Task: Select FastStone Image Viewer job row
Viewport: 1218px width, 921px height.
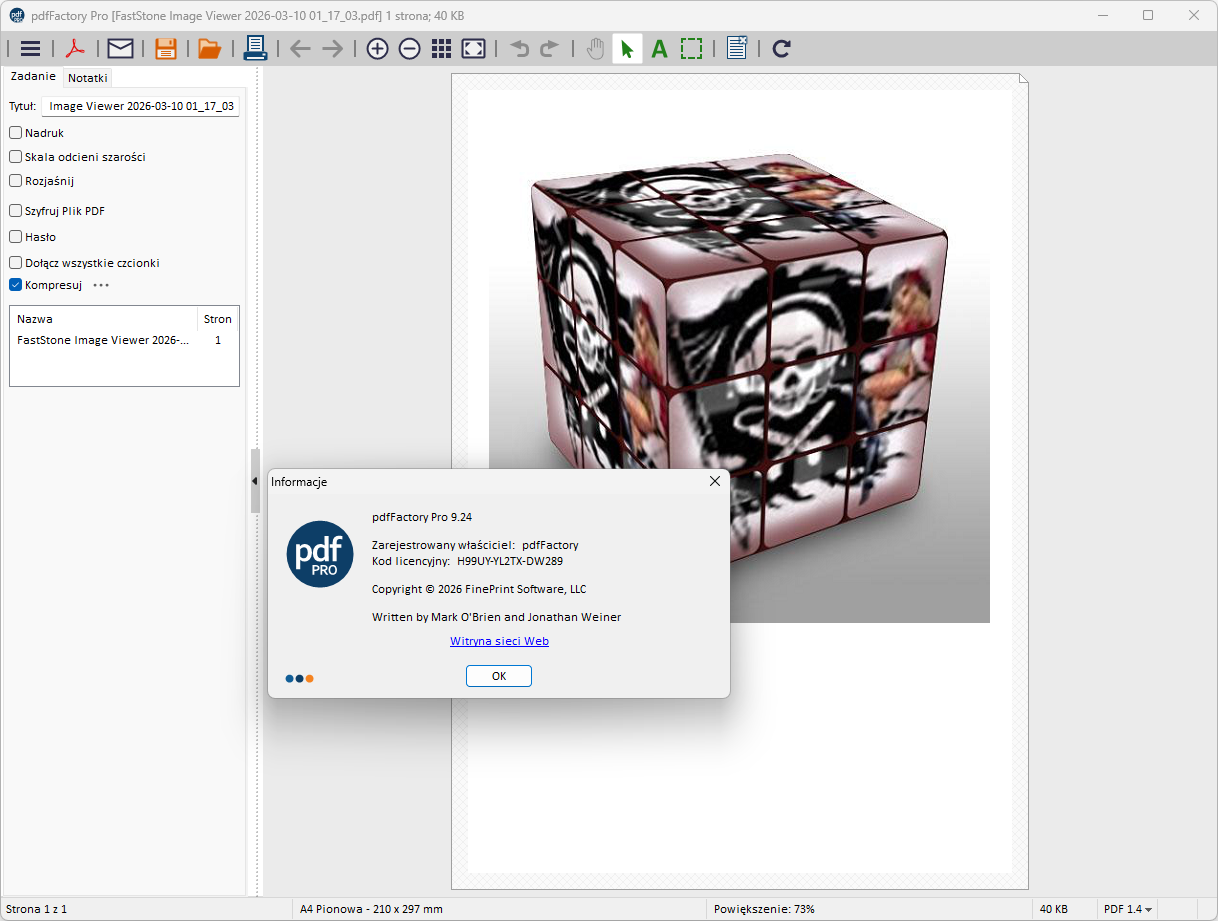Action: (x=124, y=340)
